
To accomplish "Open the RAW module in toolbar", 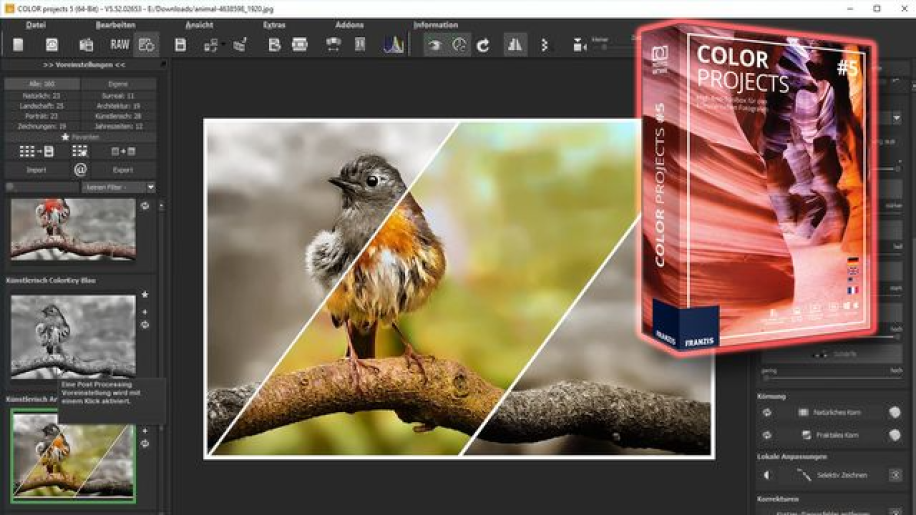I will (x=119, y=45).
